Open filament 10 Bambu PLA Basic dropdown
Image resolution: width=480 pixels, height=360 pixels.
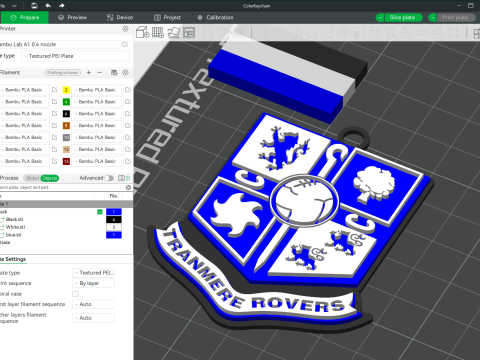pyautogui.click(x=97, y=137)
